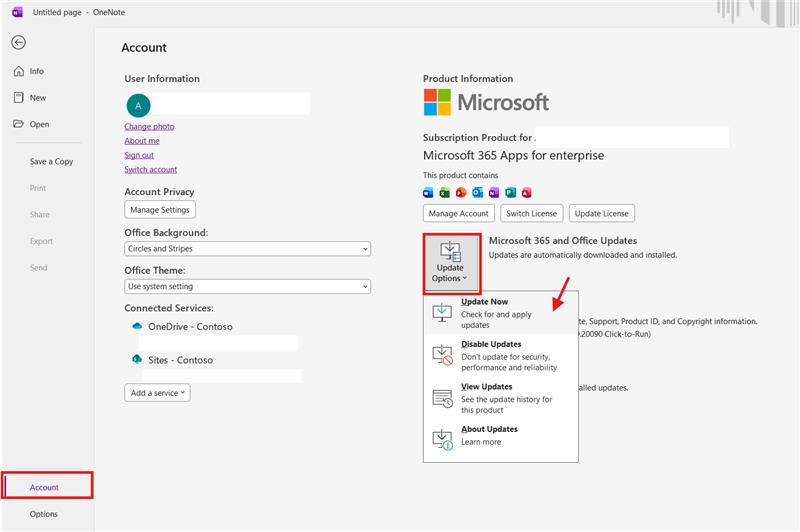800x532 pixels.
Task: Click the Sign out link
Action: [x=139, y=155]
